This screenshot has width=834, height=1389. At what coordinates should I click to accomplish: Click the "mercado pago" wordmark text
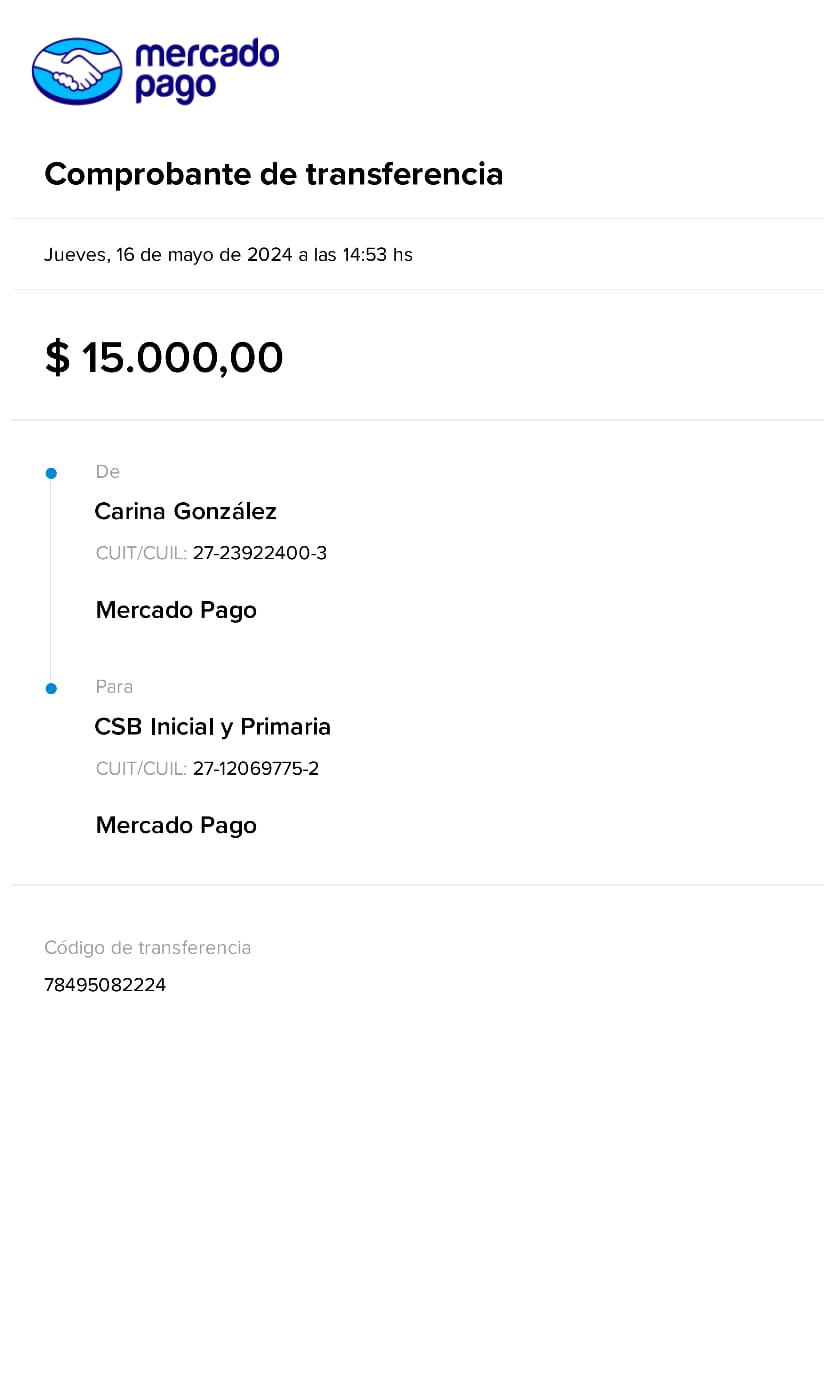point(206,70)
